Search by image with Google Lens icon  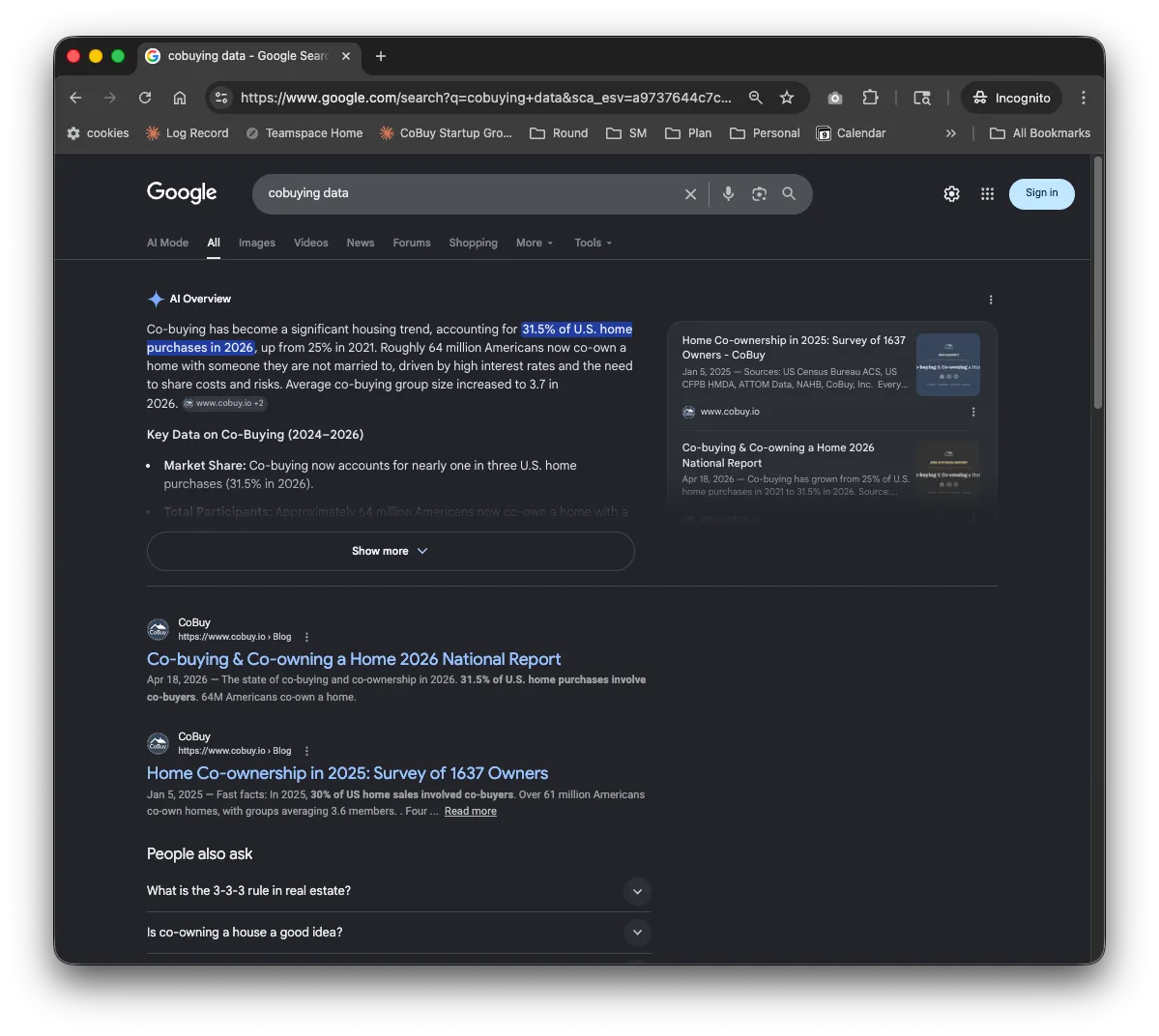pos(759,193)
